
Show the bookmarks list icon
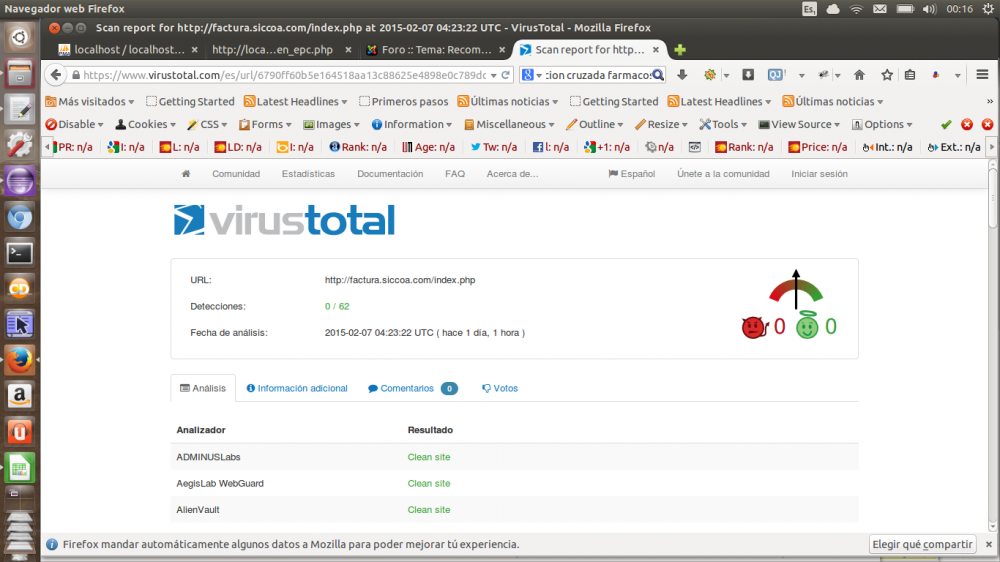[910, 75]
